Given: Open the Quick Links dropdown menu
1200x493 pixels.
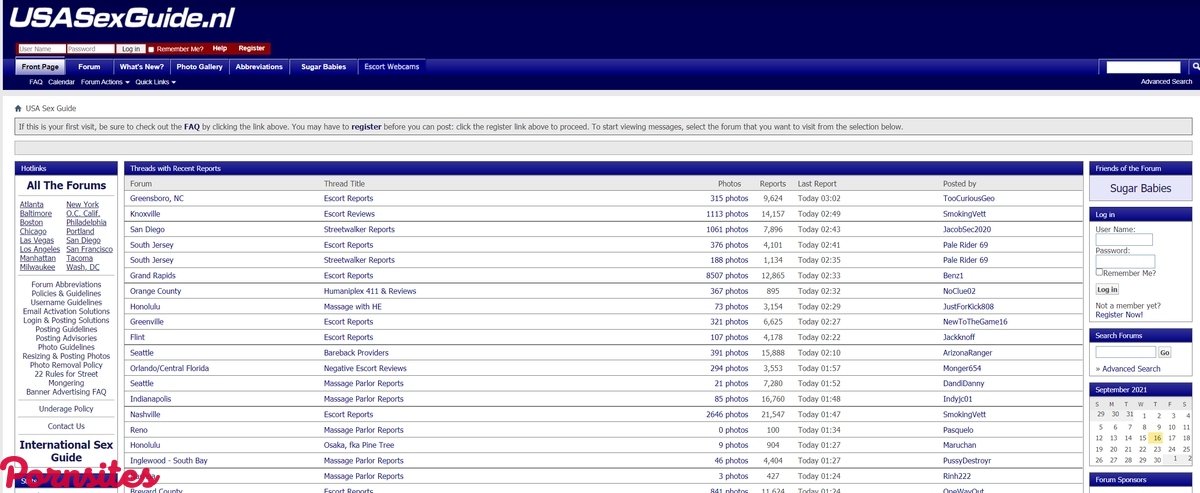Looking at the screenshot, I should (155, 82).
